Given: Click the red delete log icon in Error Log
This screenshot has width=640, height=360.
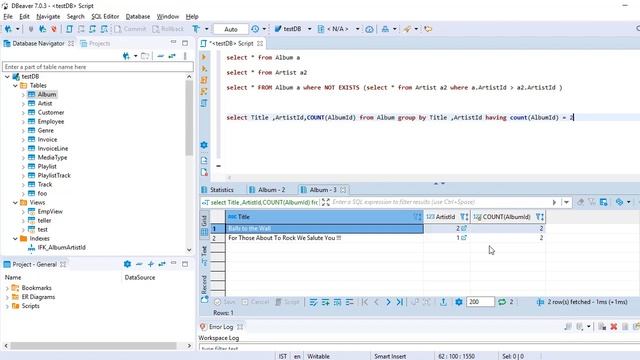Looking at the screenshot, I should [x=613, y=327].
